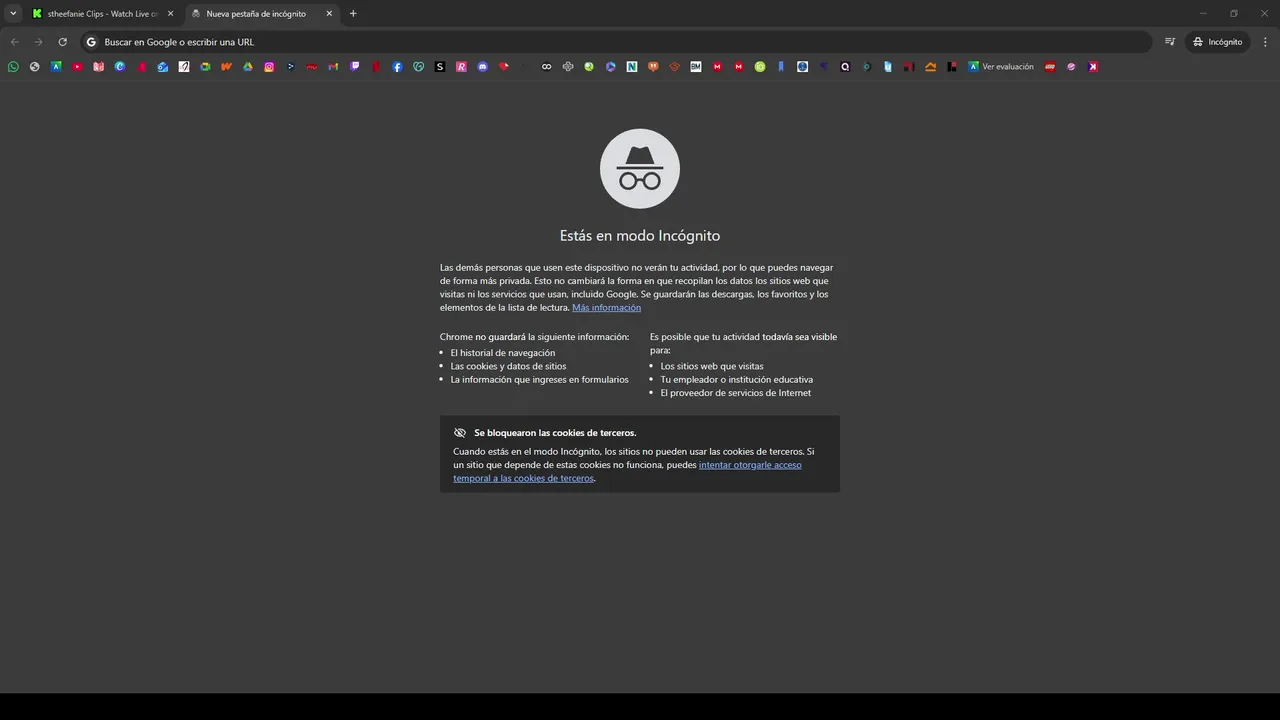Open the Canva bookmark
This screenshot has height=720, width=1280.
click(x=120, y=67)
